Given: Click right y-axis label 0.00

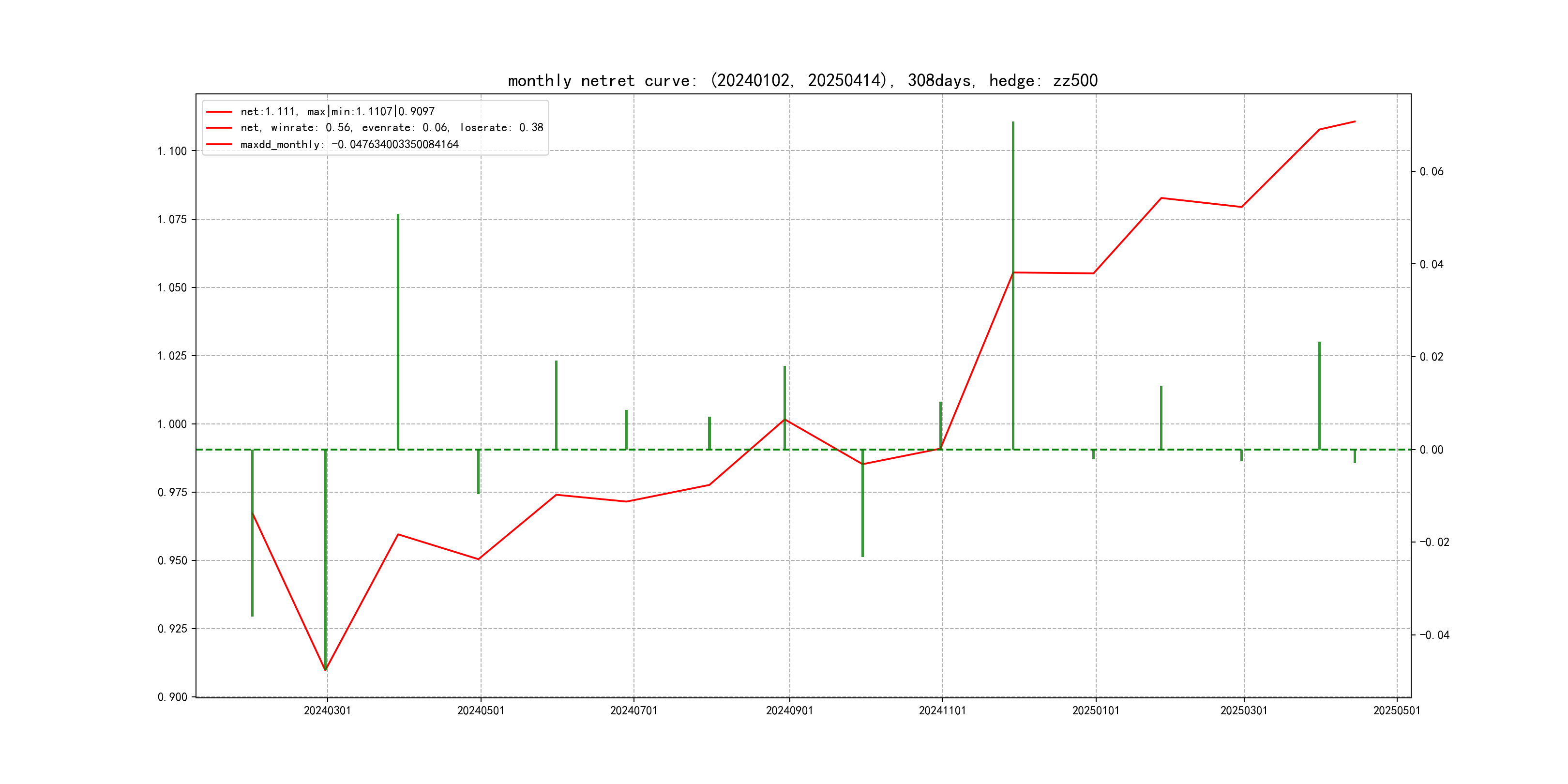Looking at the screenshot, I should (x=1431, y=450).
